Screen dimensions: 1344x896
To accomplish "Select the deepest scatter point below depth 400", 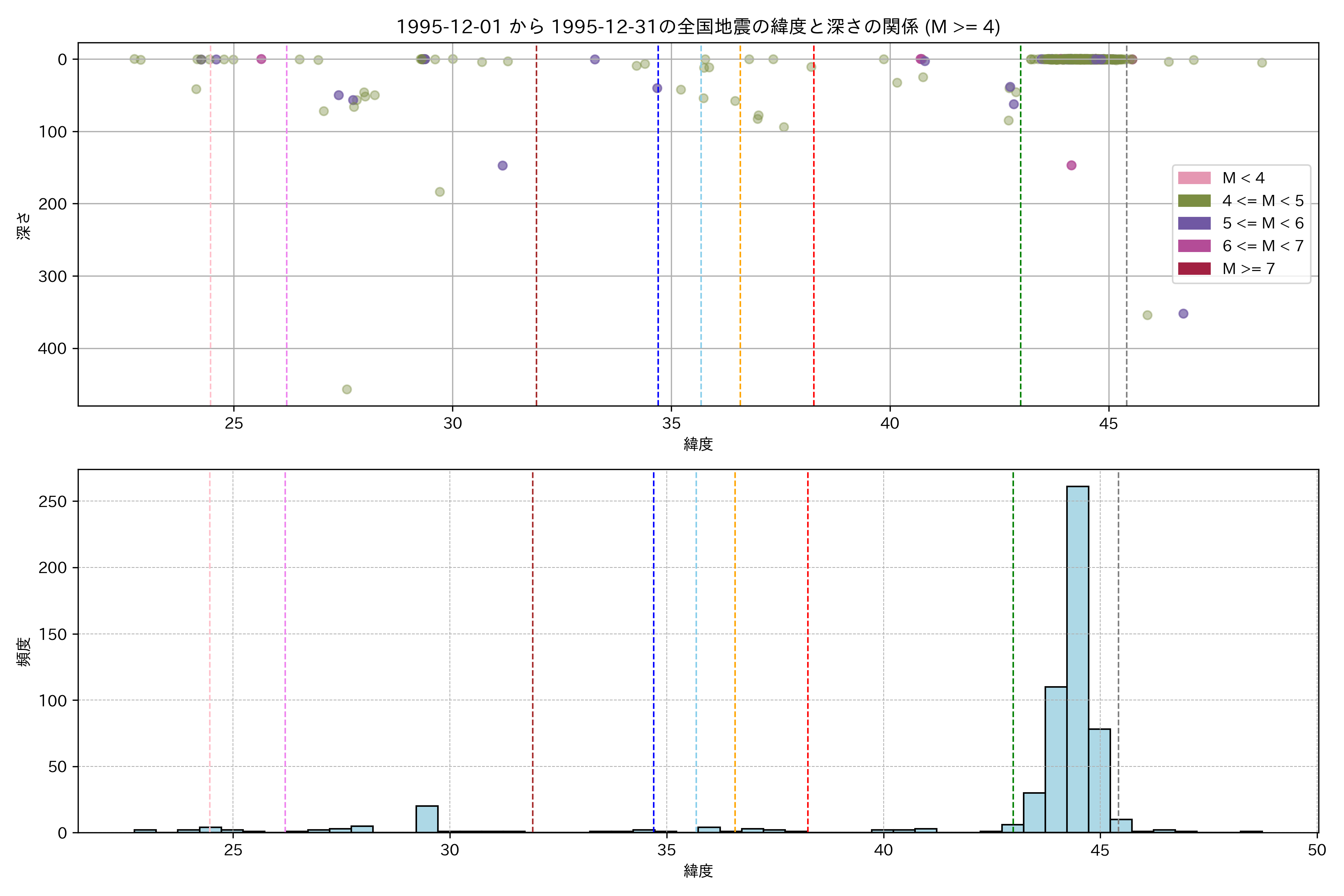I will point(346,390).
